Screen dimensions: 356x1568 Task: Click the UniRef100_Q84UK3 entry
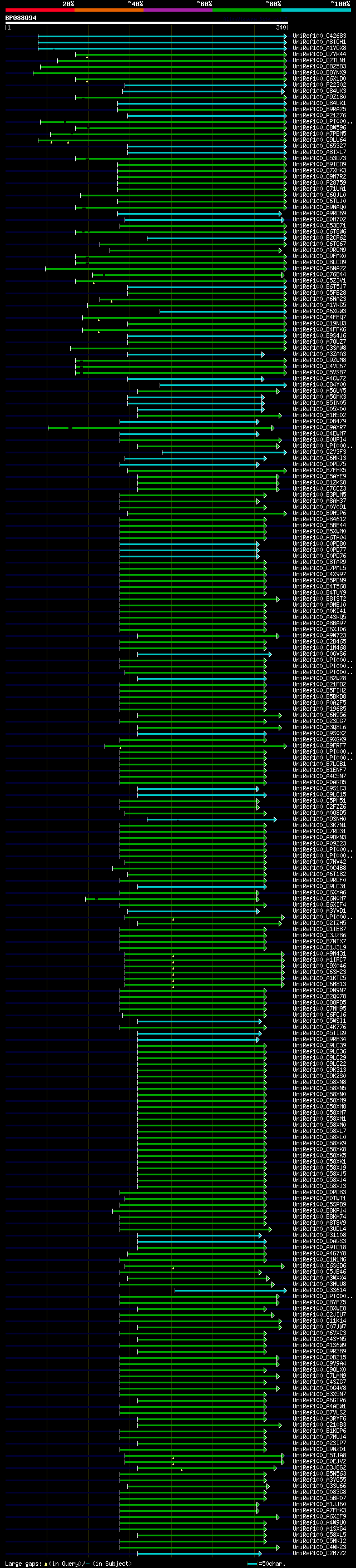coord(319,91)
